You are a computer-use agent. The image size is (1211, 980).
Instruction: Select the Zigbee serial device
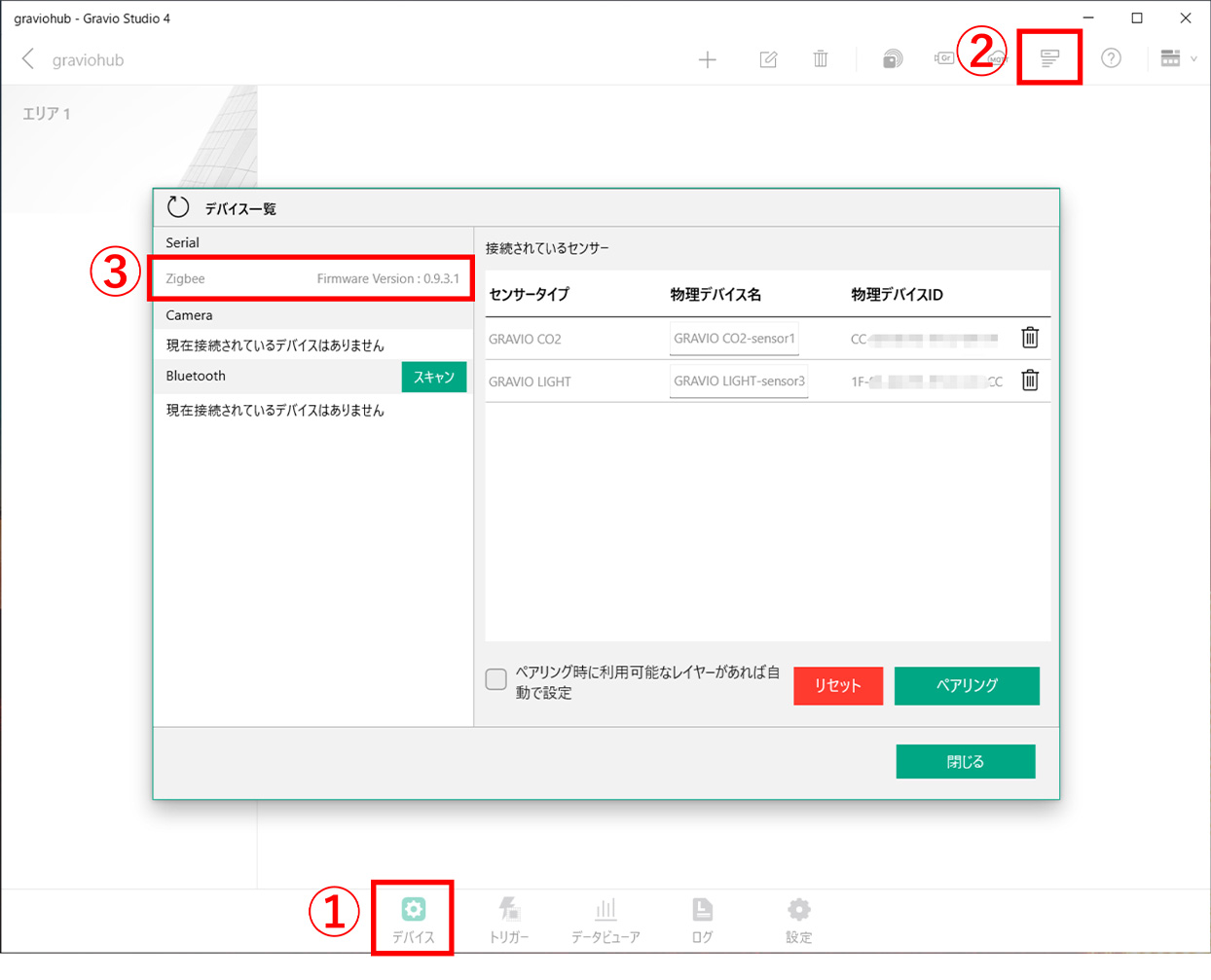(312, 278)
